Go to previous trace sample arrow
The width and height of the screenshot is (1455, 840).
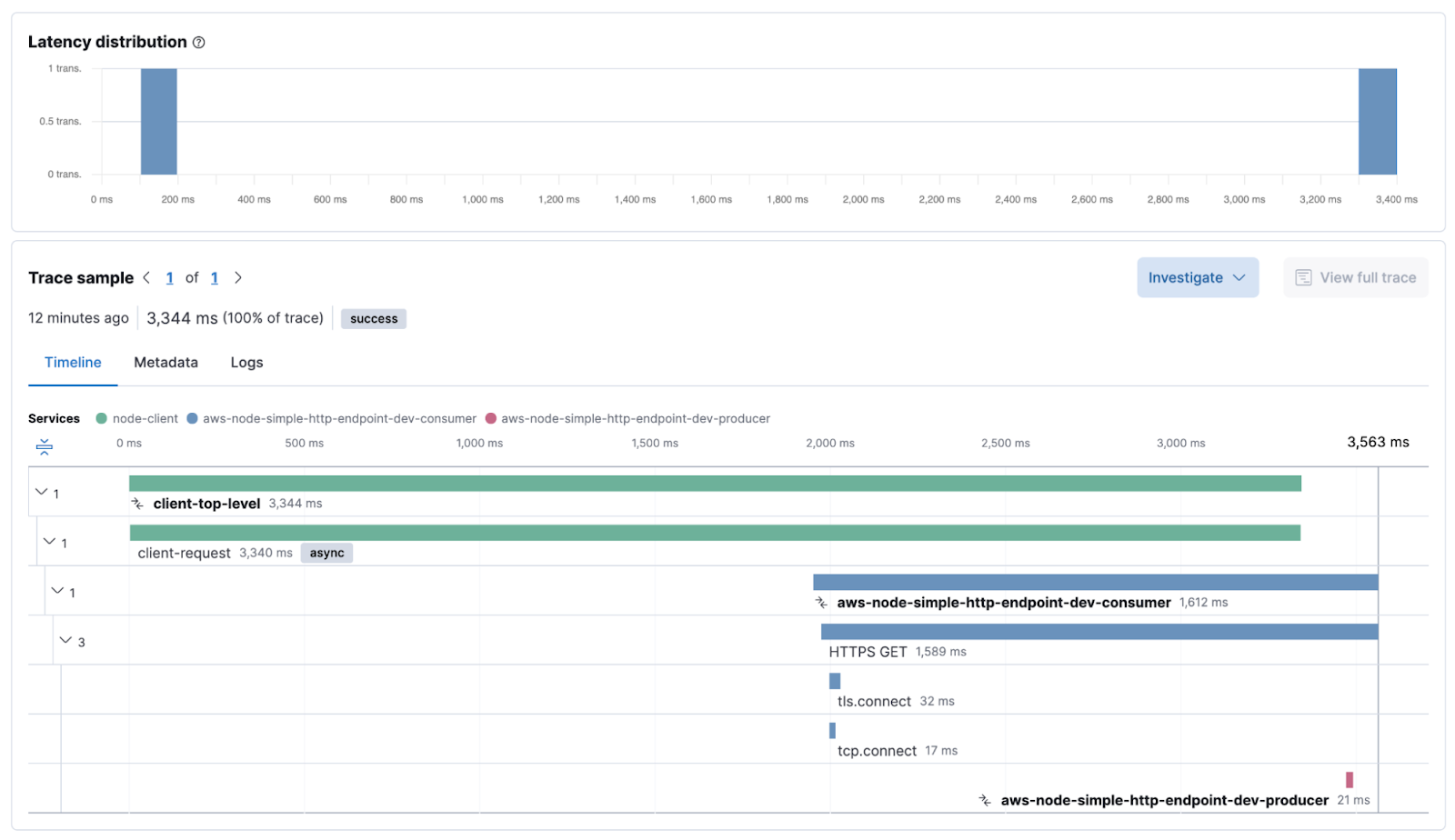click(146, 277)
